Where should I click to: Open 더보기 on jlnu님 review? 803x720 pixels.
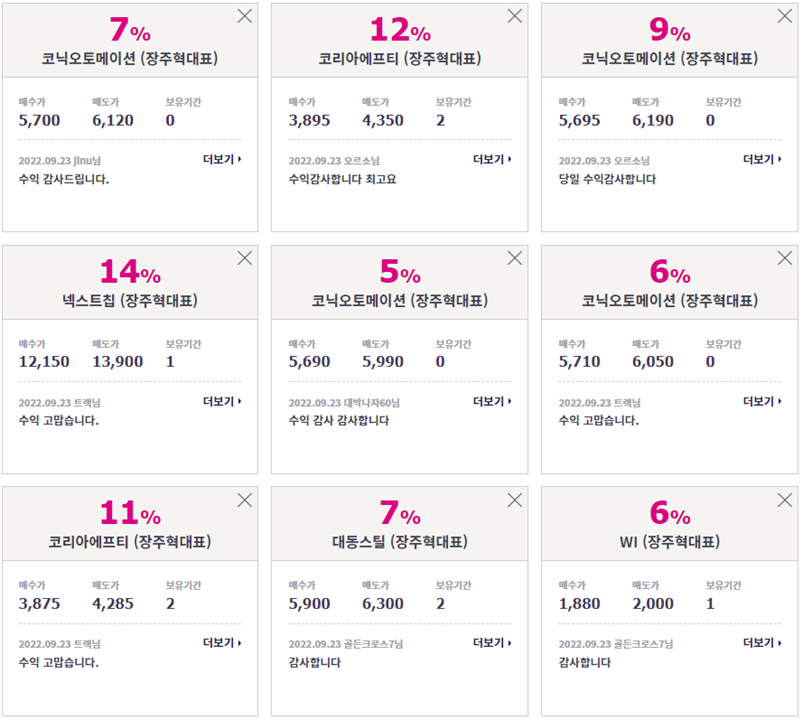(x=222, y=160)
